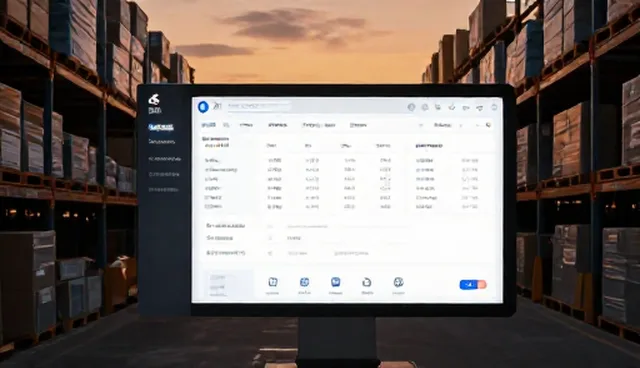Click the blue globe icon, second in bottom row
The height and width of the screenshot is (368, 640).
click(x=304, y=282)
